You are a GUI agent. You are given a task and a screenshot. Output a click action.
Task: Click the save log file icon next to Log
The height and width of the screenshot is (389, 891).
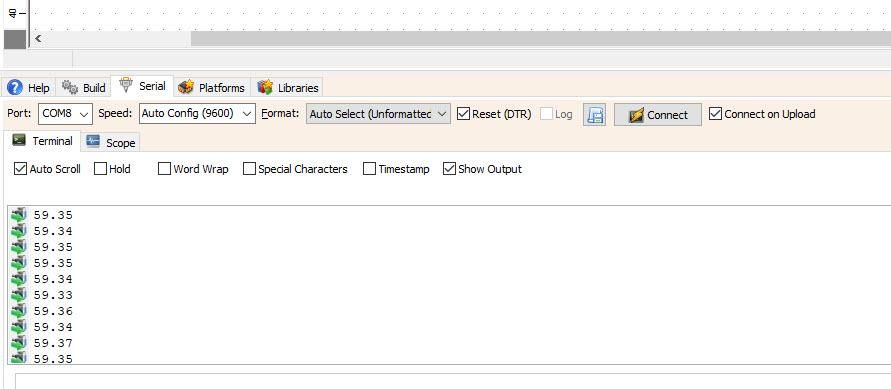point(594,114)
